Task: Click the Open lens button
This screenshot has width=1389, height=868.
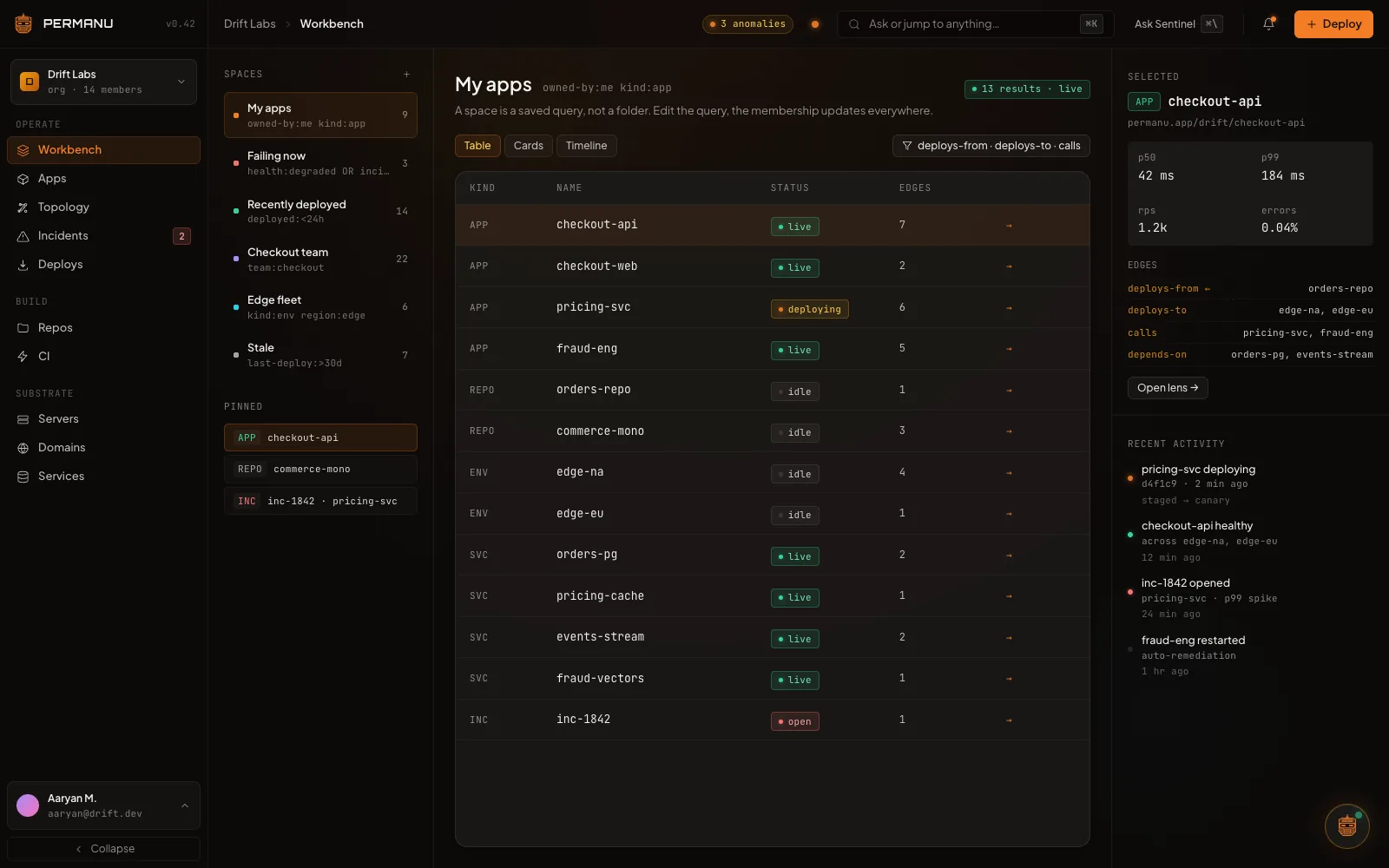Action: click(x=1168, y=388)
